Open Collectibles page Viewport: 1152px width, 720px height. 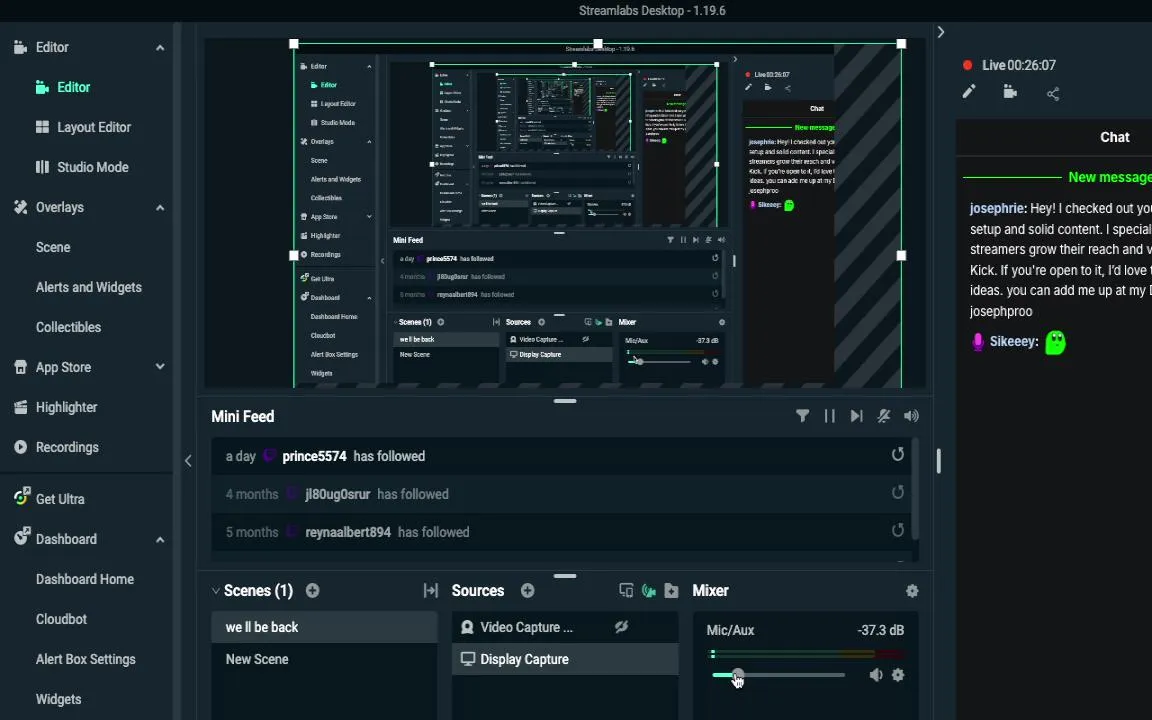pyautogui.click(x=68, y=327)
